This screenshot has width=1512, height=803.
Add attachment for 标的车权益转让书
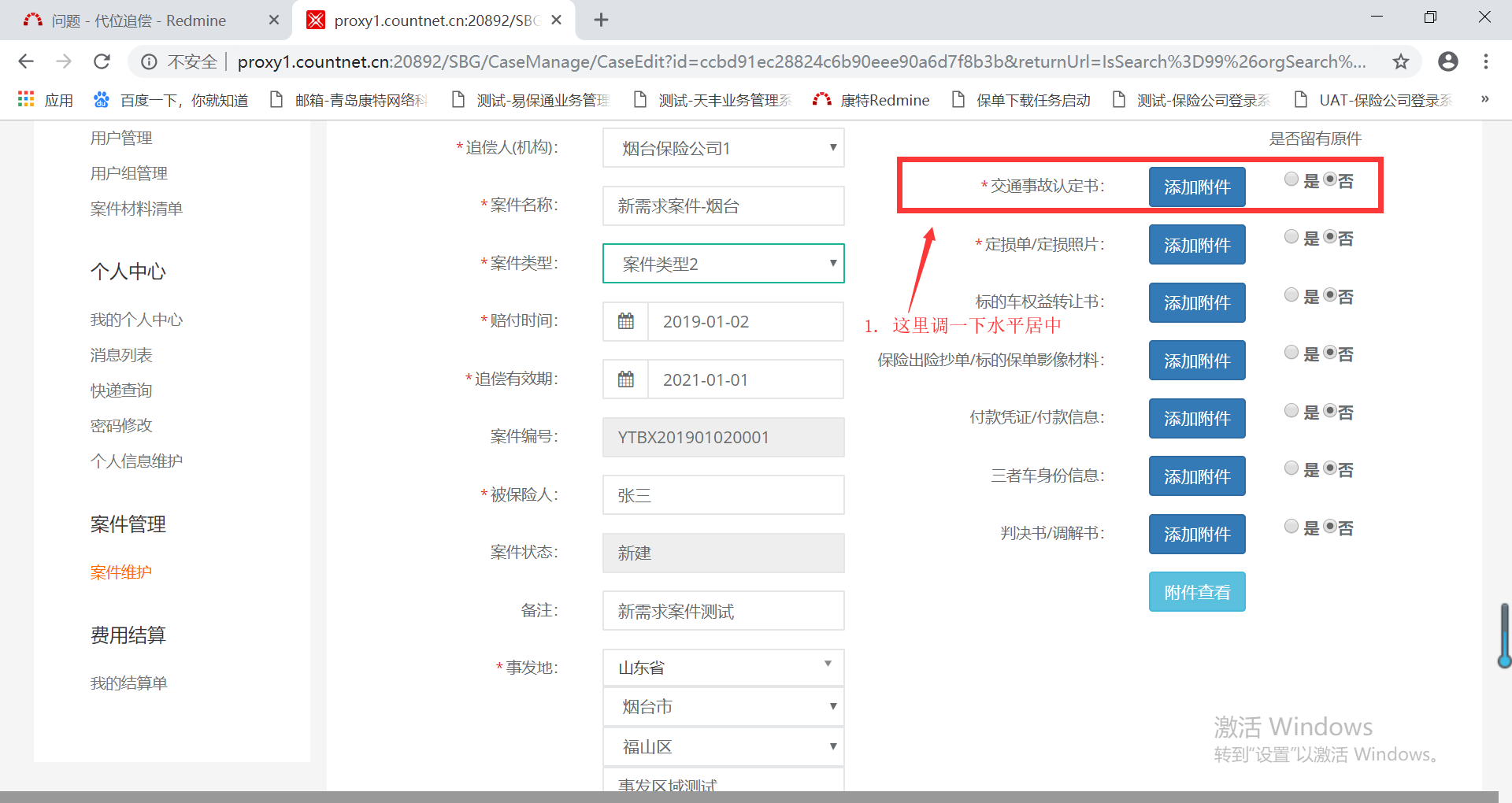tap(1197, 303)
